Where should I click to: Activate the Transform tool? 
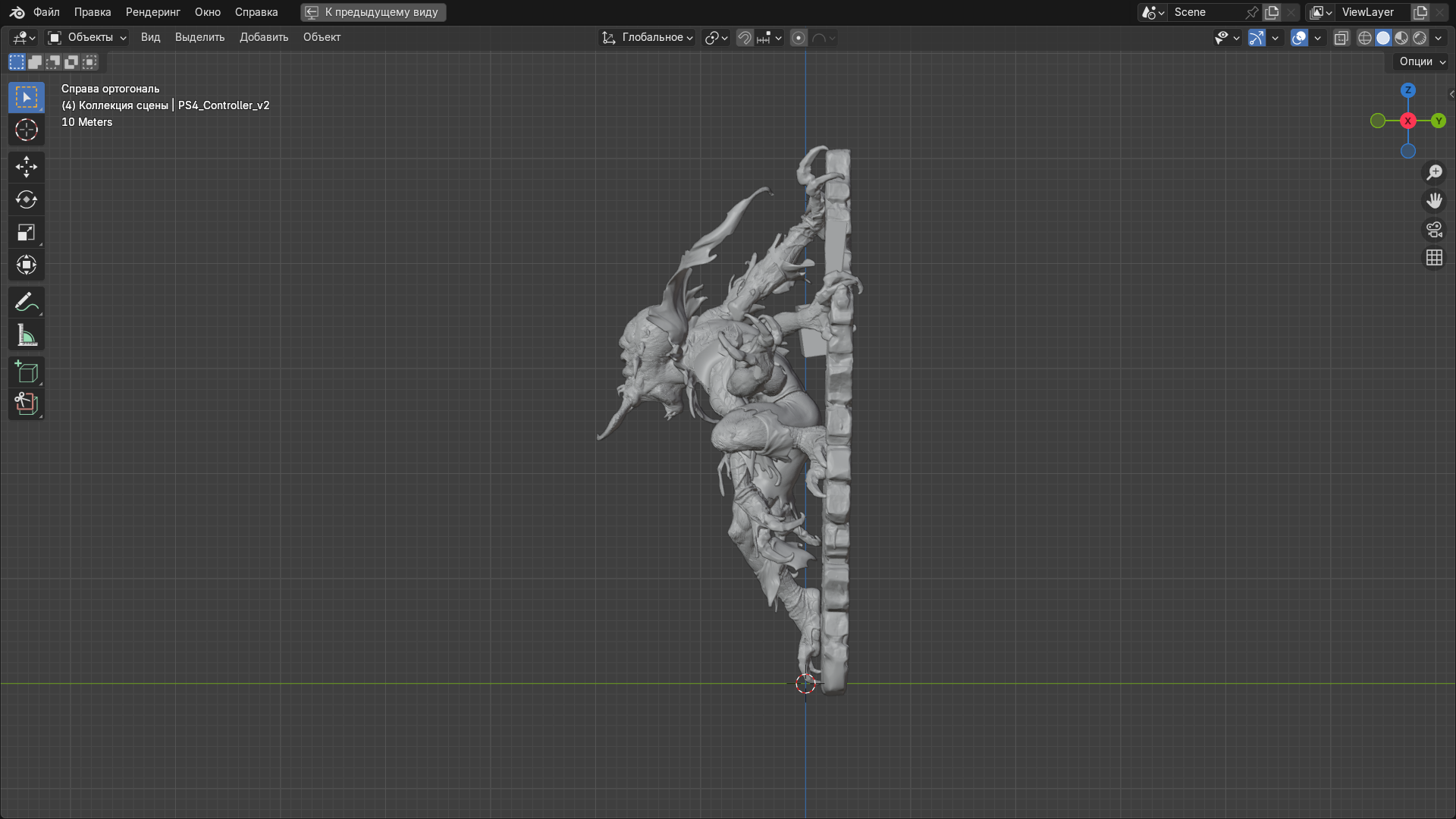[x=27, y=265]
